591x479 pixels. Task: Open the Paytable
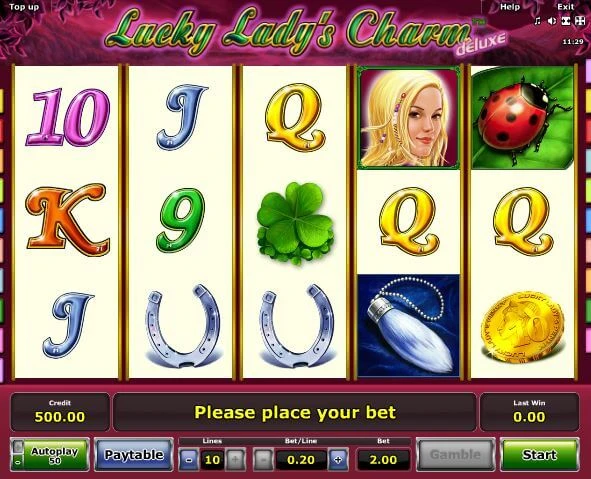click(134, 455)
